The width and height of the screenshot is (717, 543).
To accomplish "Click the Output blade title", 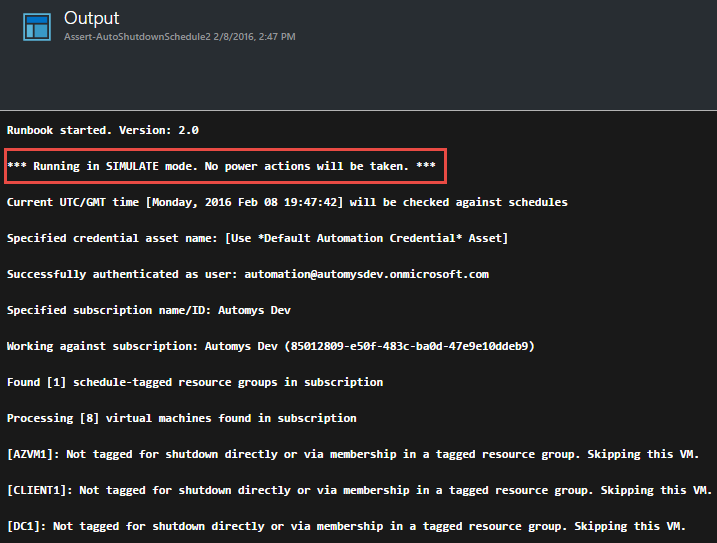I will 91,18.
